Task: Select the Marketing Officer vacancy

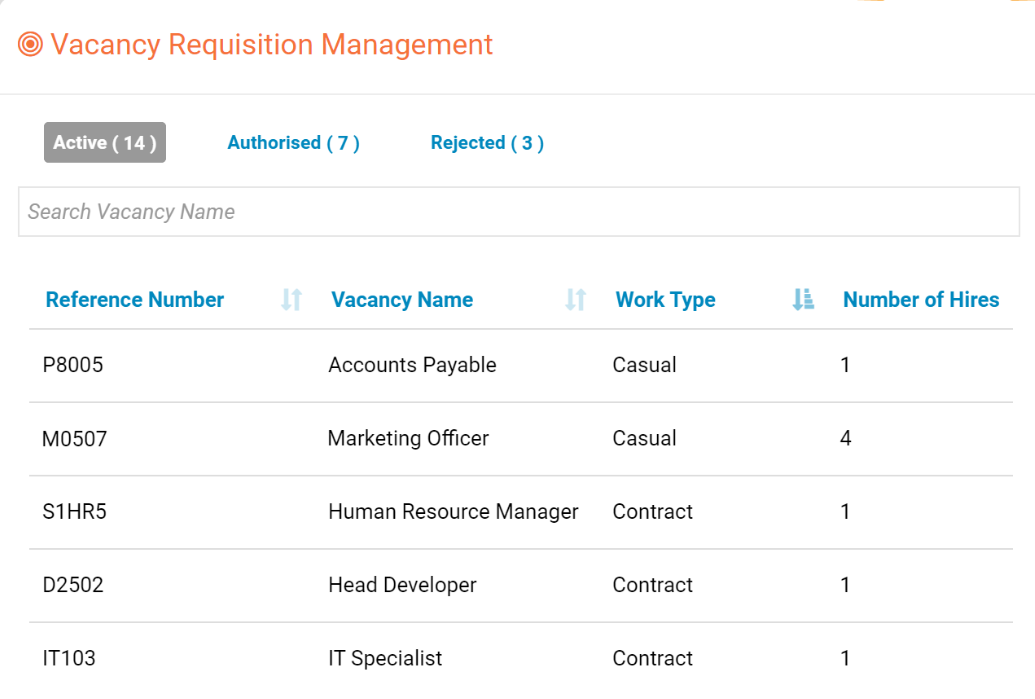Action: (408, 438)
